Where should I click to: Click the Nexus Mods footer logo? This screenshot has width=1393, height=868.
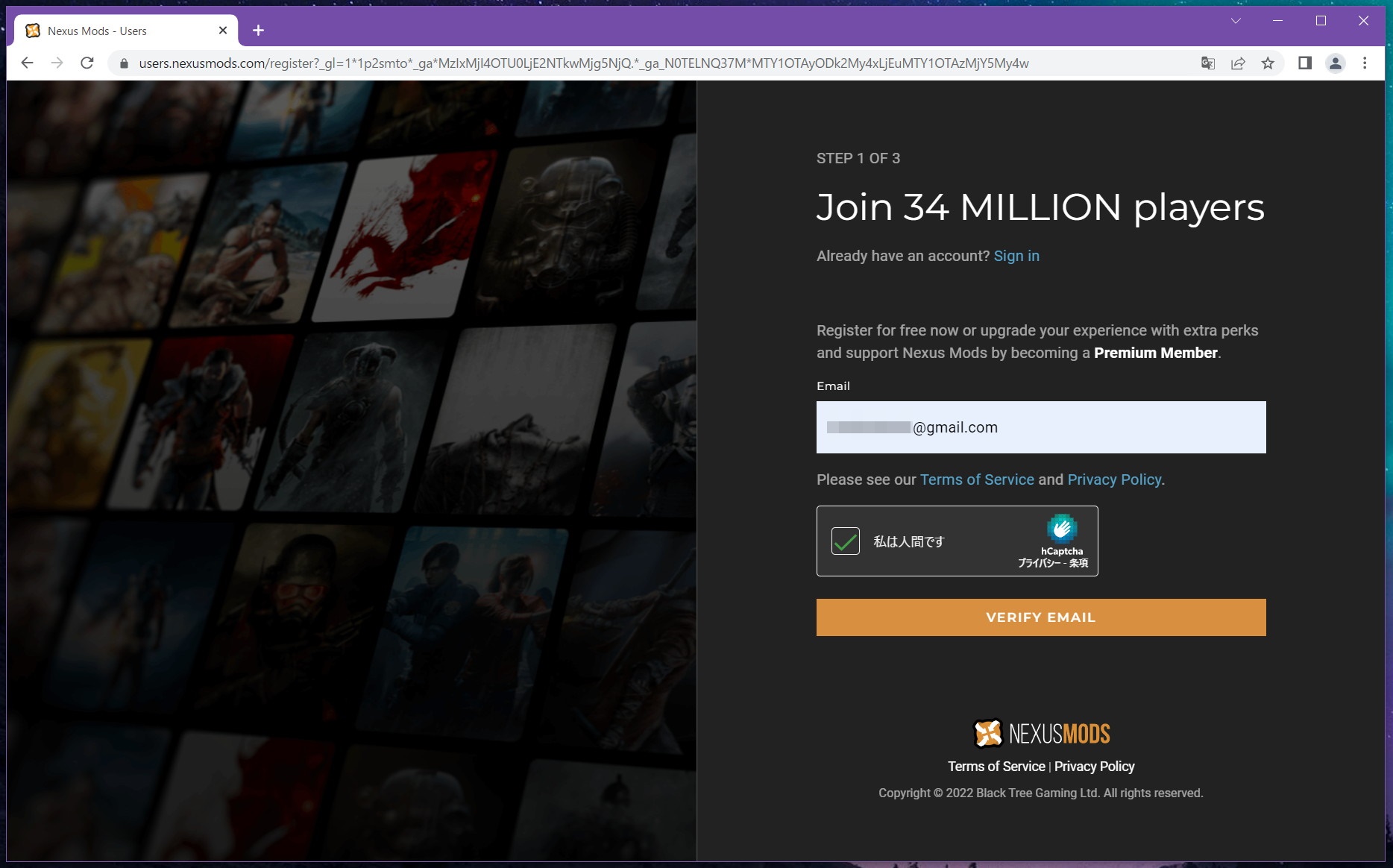(1041, 734)
